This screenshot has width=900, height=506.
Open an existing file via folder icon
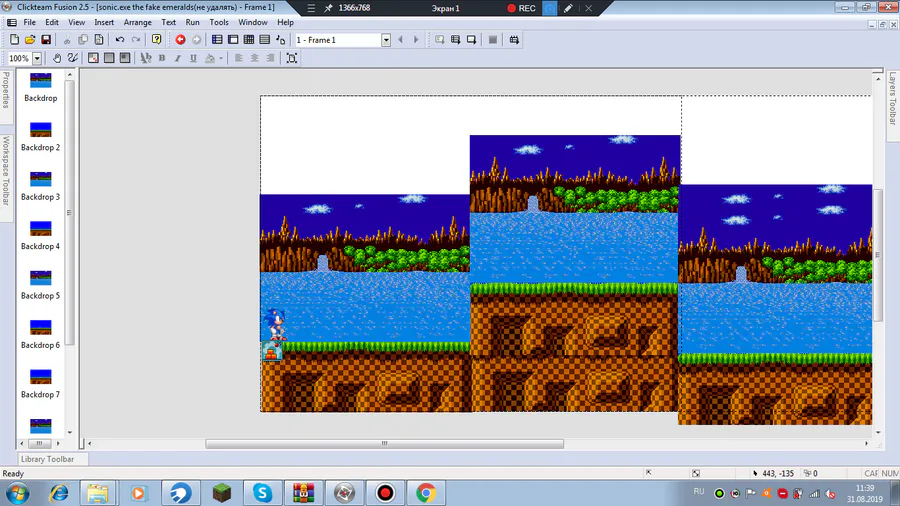pos(30,40)
